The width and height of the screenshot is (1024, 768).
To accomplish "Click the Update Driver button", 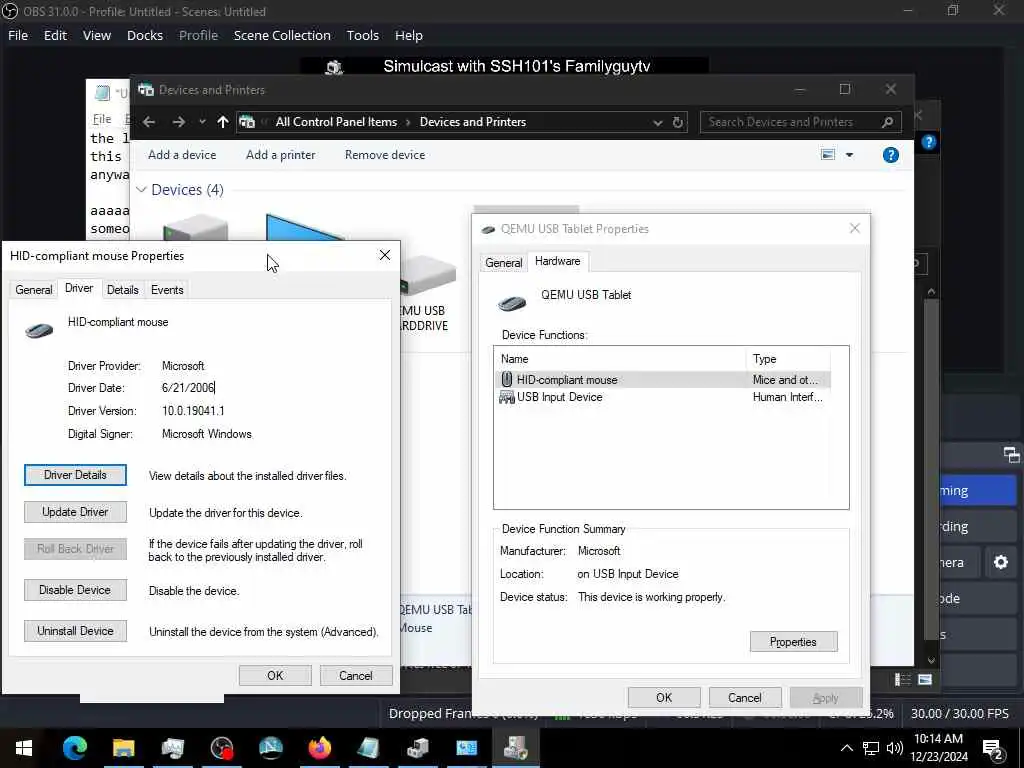I will coord(75,512).
